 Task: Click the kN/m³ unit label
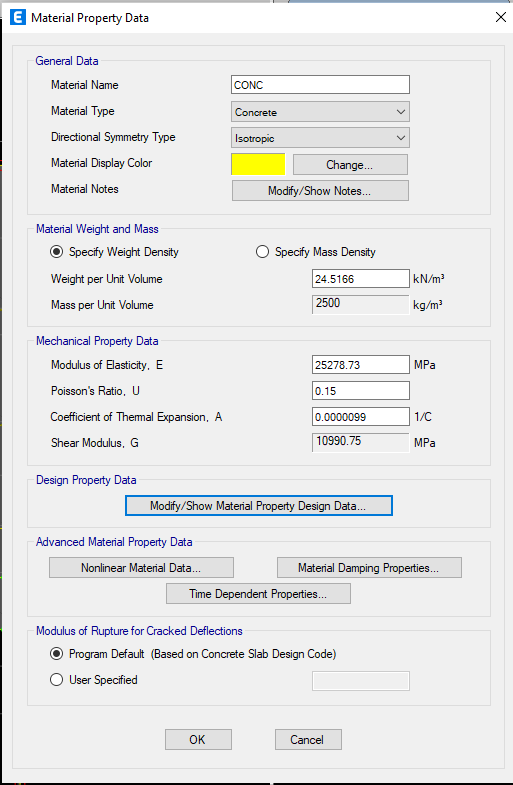tap(428, 279)
